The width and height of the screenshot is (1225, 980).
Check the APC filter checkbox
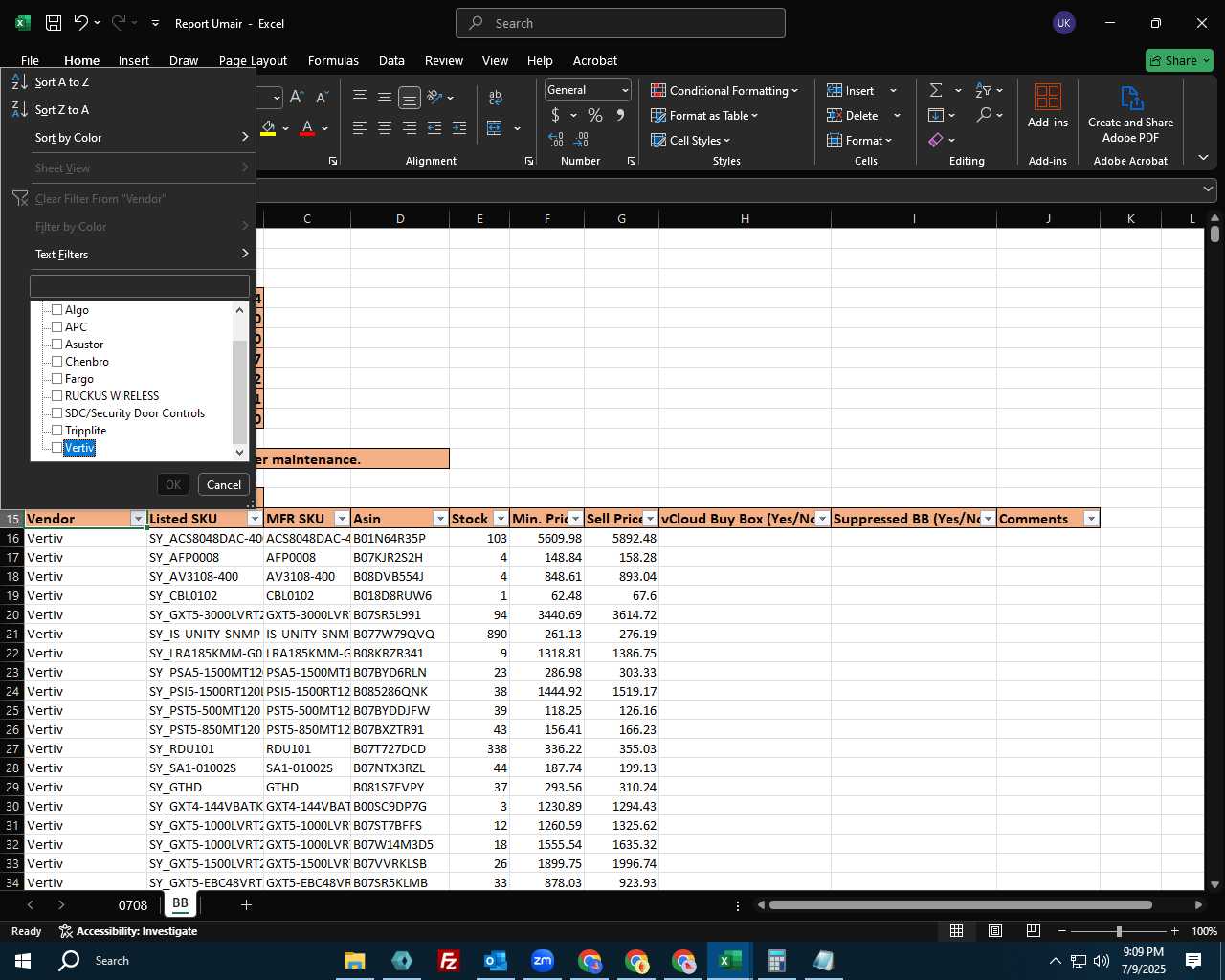(56, 327)
